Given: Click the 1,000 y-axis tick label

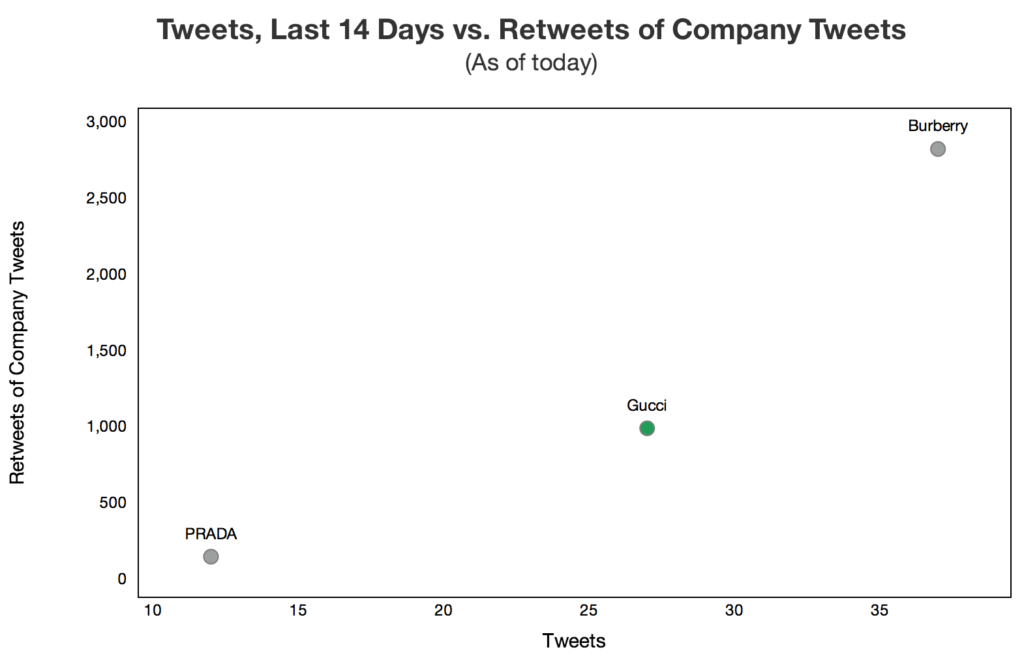Looking at the screenshot, I should click(x=107, y=426).
